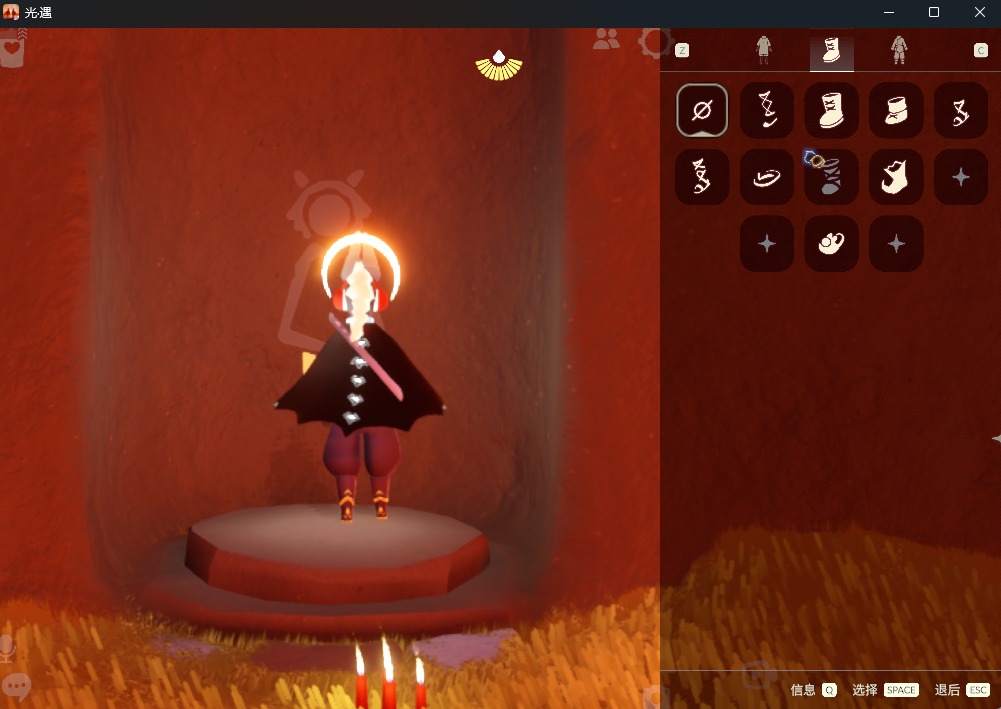Image resolution: width=1001 pixels, height=709 pixels.
Task: Go to next category with C key hint
Action: point(981,50)
